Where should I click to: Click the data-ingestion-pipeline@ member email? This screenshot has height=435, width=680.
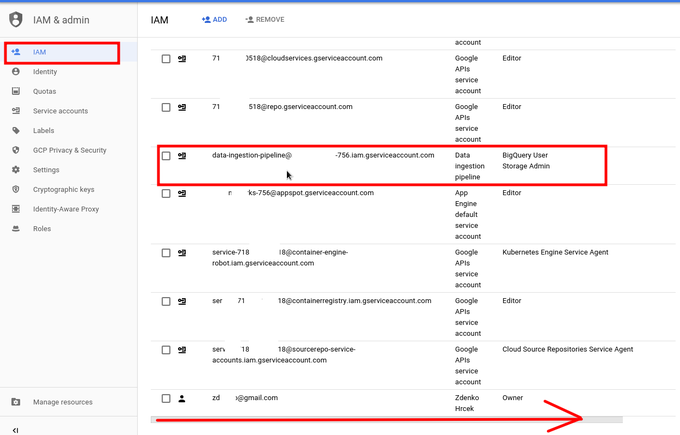click(x=323, y=155)
